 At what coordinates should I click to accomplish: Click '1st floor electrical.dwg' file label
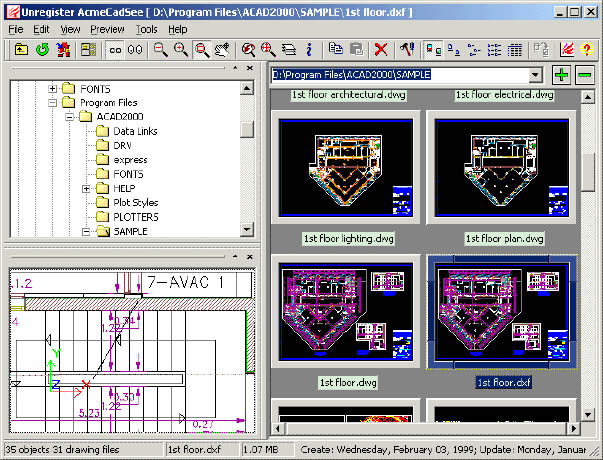pos(505,95)
